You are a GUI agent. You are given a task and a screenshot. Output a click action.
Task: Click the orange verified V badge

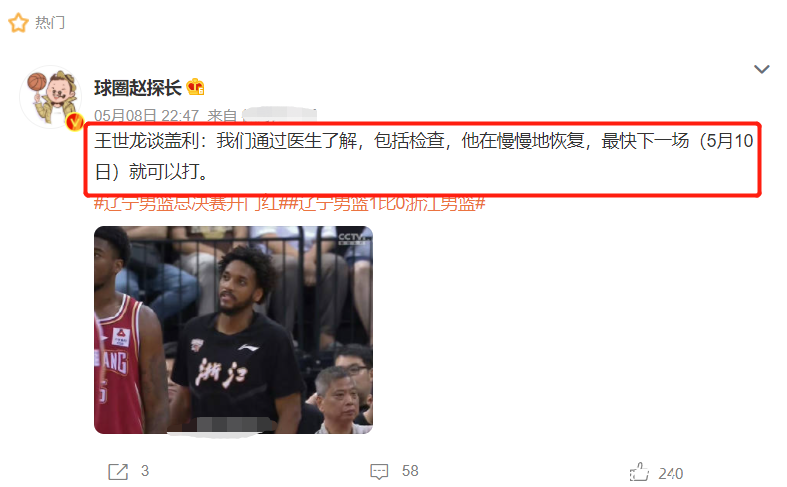point(75,121)
